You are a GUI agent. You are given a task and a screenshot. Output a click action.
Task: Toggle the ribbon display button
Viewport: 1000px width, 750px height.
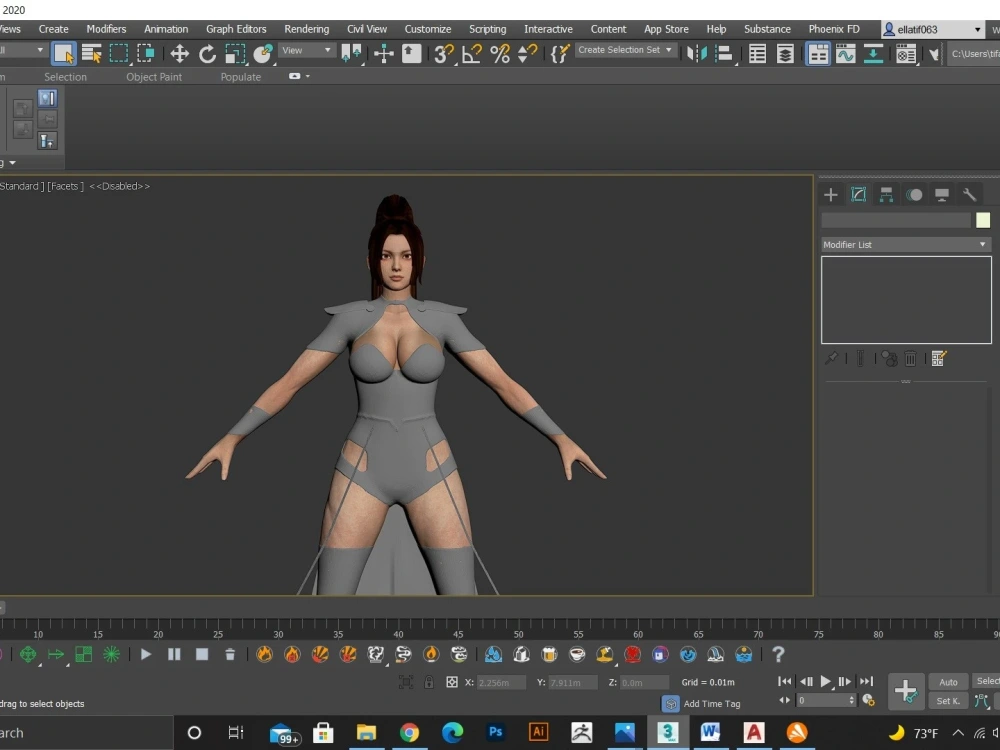click(x=818, y=54)
